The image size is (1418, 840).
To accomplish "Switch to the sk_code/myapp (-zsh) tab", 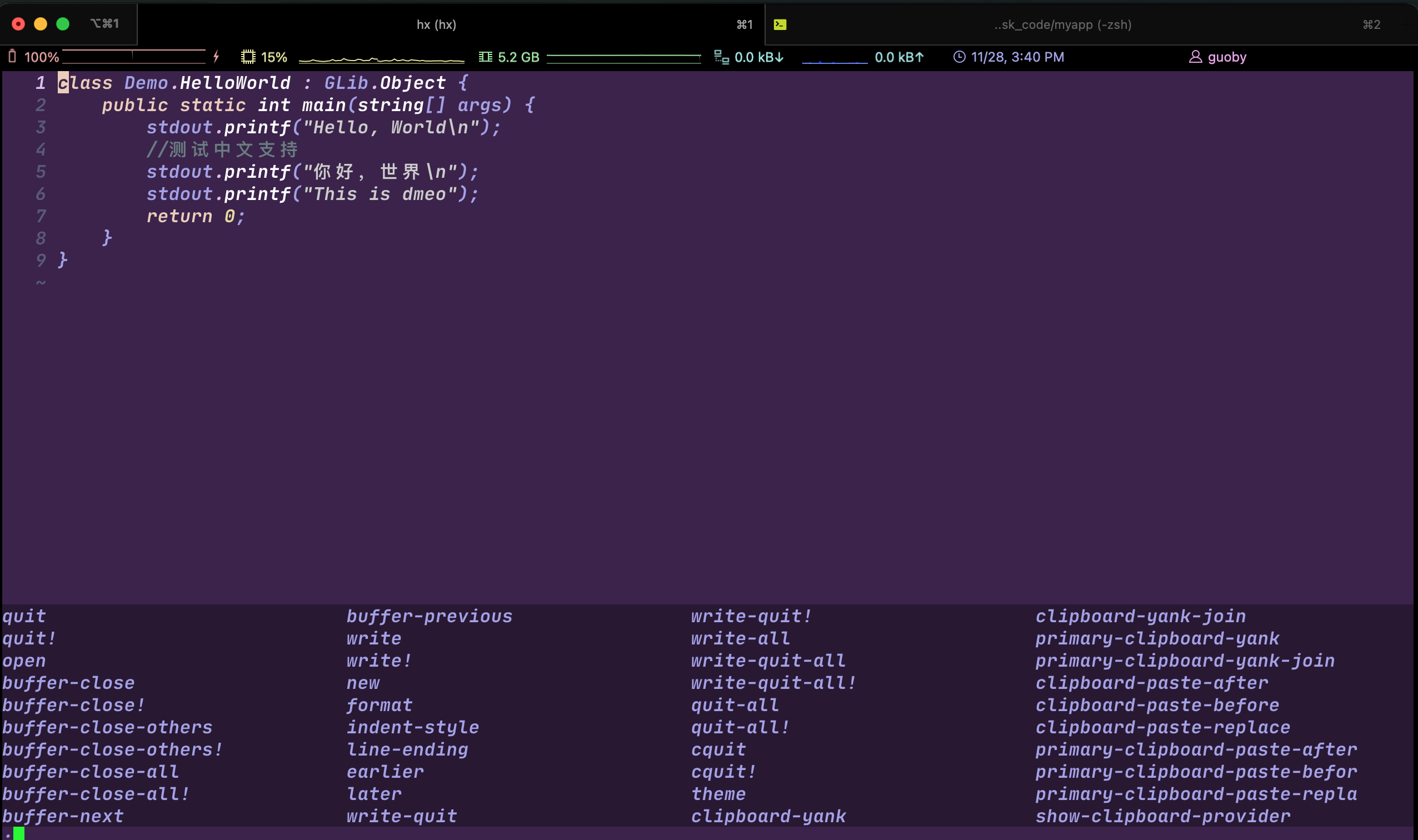I will coord(1062,24).
